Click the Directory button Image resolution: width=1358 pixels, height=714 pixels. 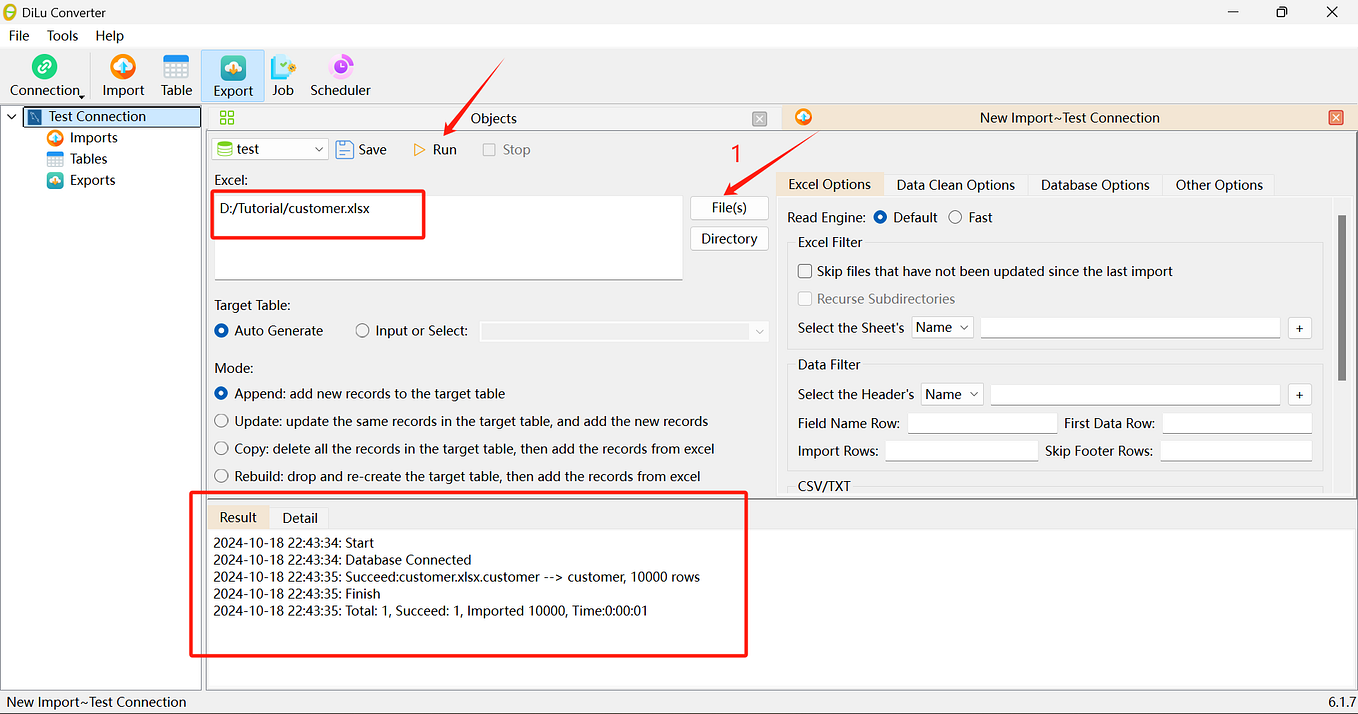[729, 238]
